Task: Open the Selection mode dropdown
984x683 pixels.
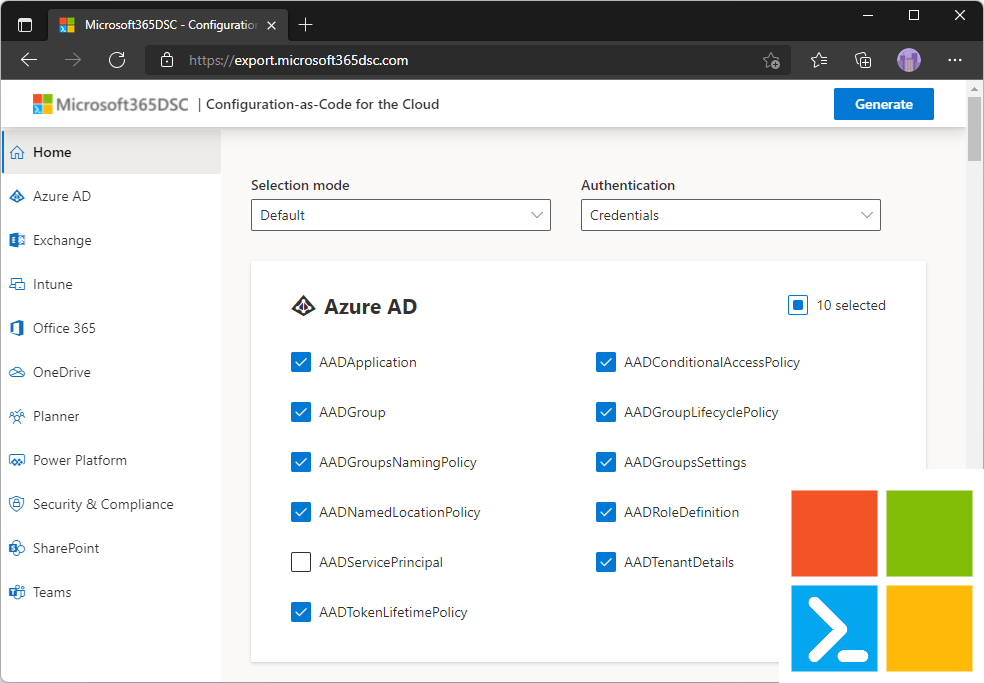Action: point(401,215)
